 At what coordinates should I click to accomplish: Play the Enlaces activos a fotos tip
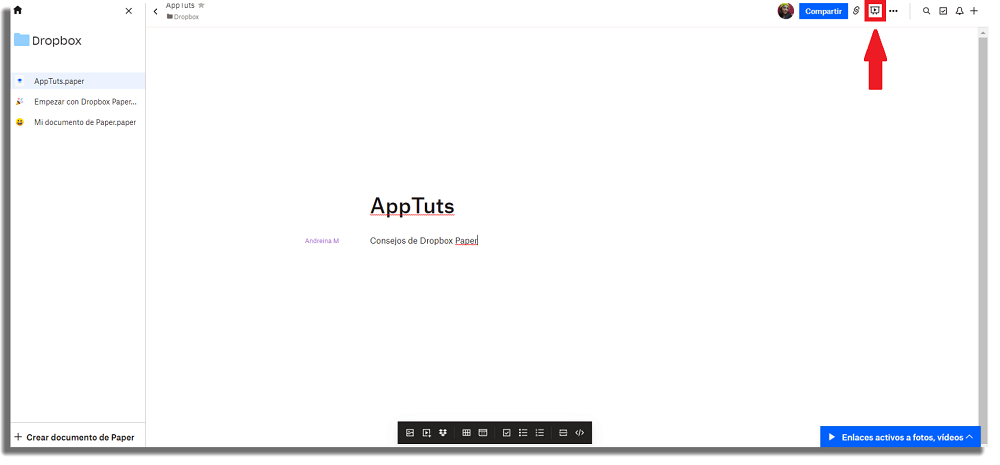pyautogui.click(x=832, y=437)
